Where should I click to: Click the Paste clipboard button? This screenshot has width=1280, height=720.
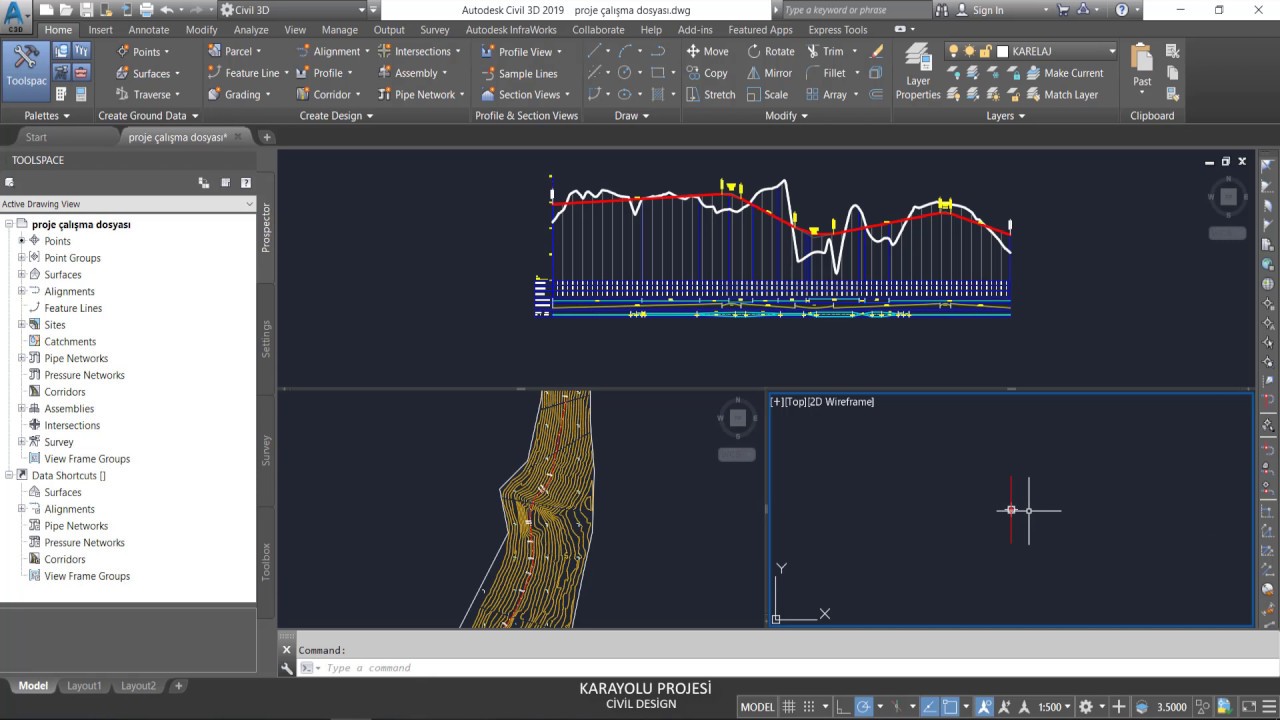pyautogui.click(x=1142, y=68)
